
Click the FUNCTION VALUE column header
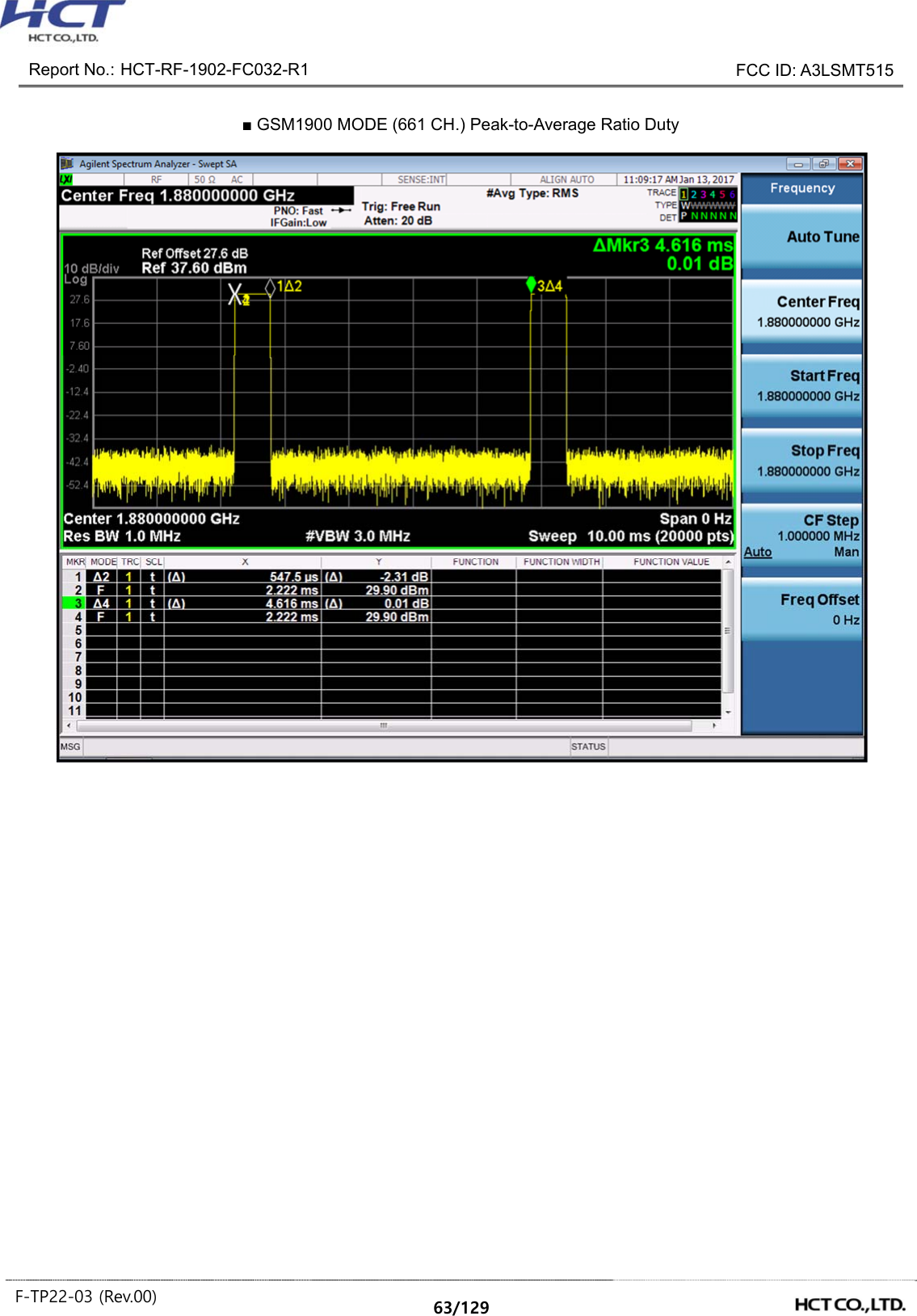coord(671,561)
